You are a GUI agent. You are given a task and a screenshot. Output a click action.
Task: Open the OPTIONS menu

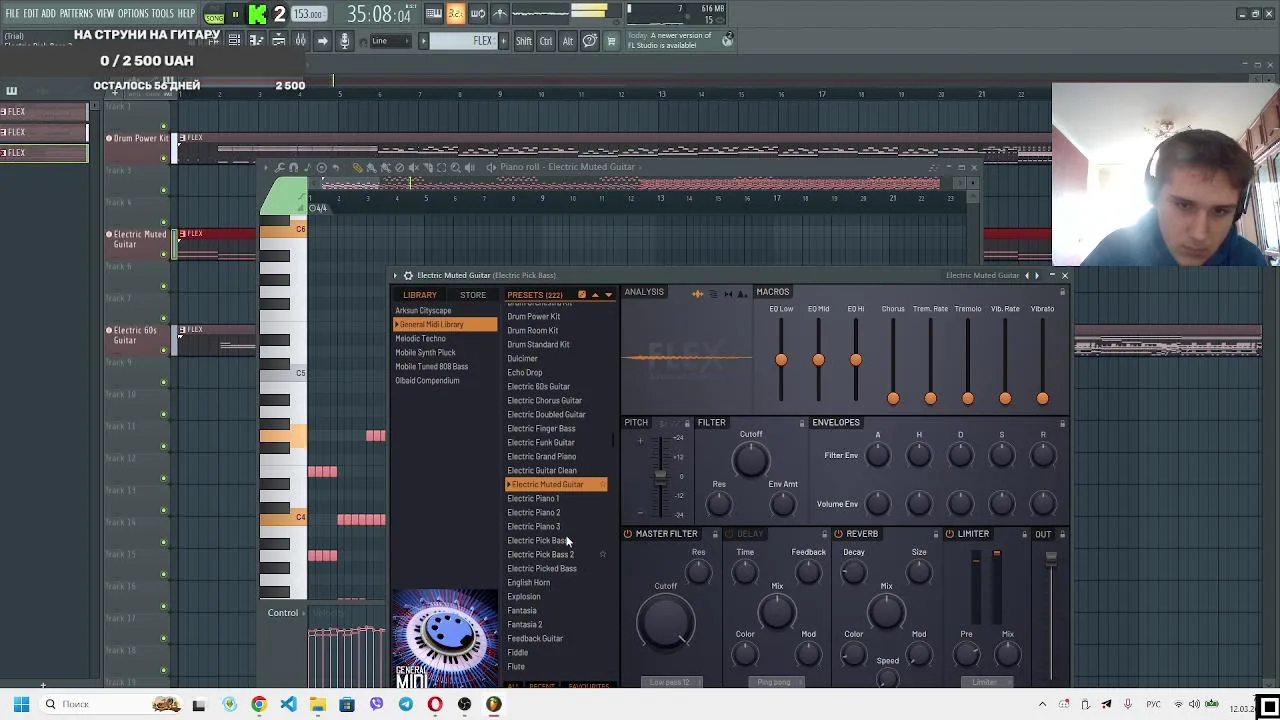133,14
